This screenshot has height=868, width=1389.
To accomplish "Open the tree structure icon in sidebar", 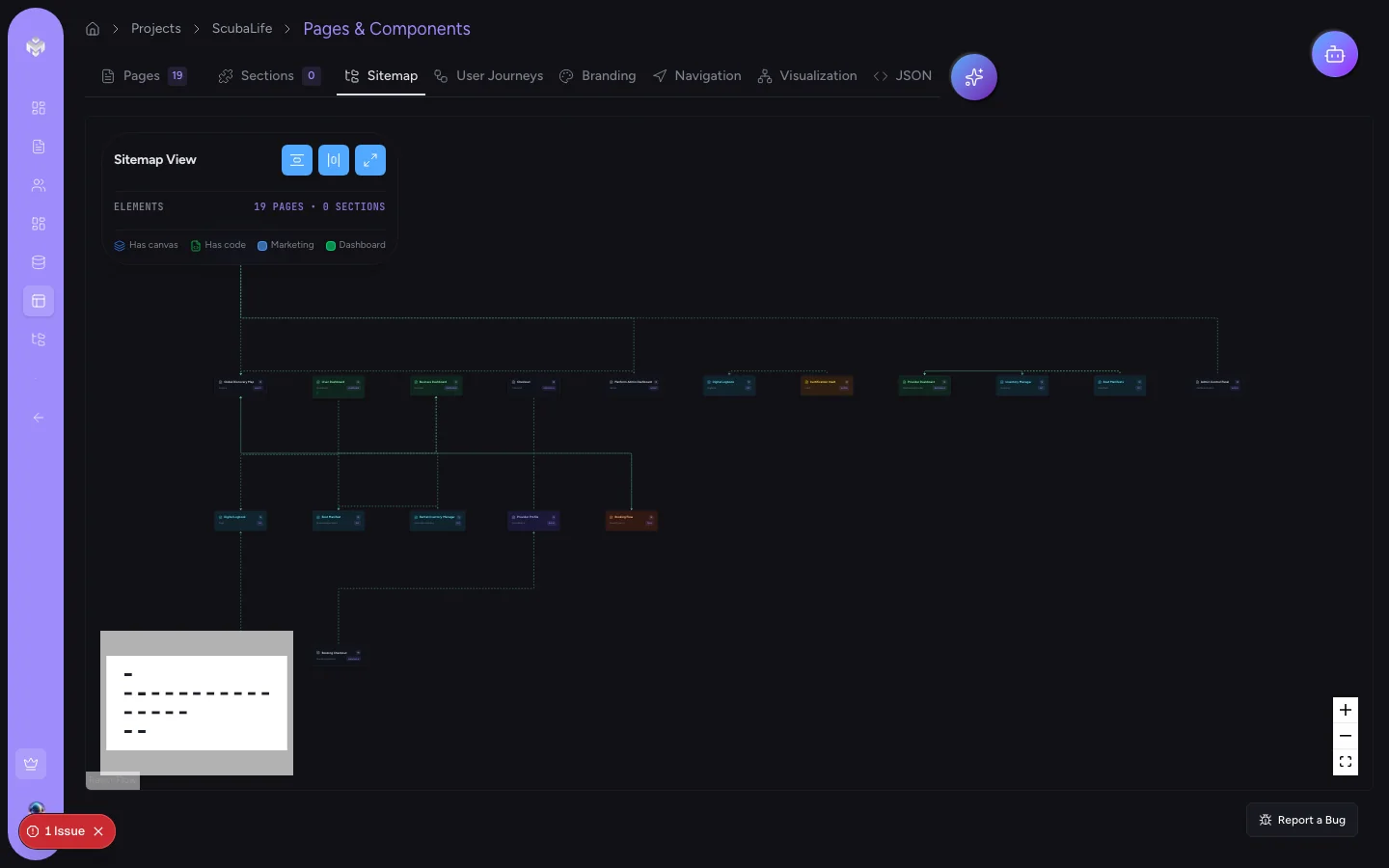I will click(x=39, y=339).
